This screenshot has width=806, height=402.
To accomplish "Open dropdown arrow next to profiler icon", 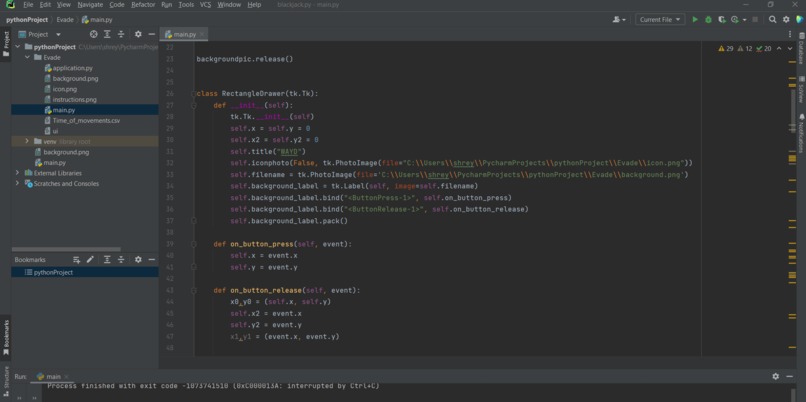I will tap(745, 20).
